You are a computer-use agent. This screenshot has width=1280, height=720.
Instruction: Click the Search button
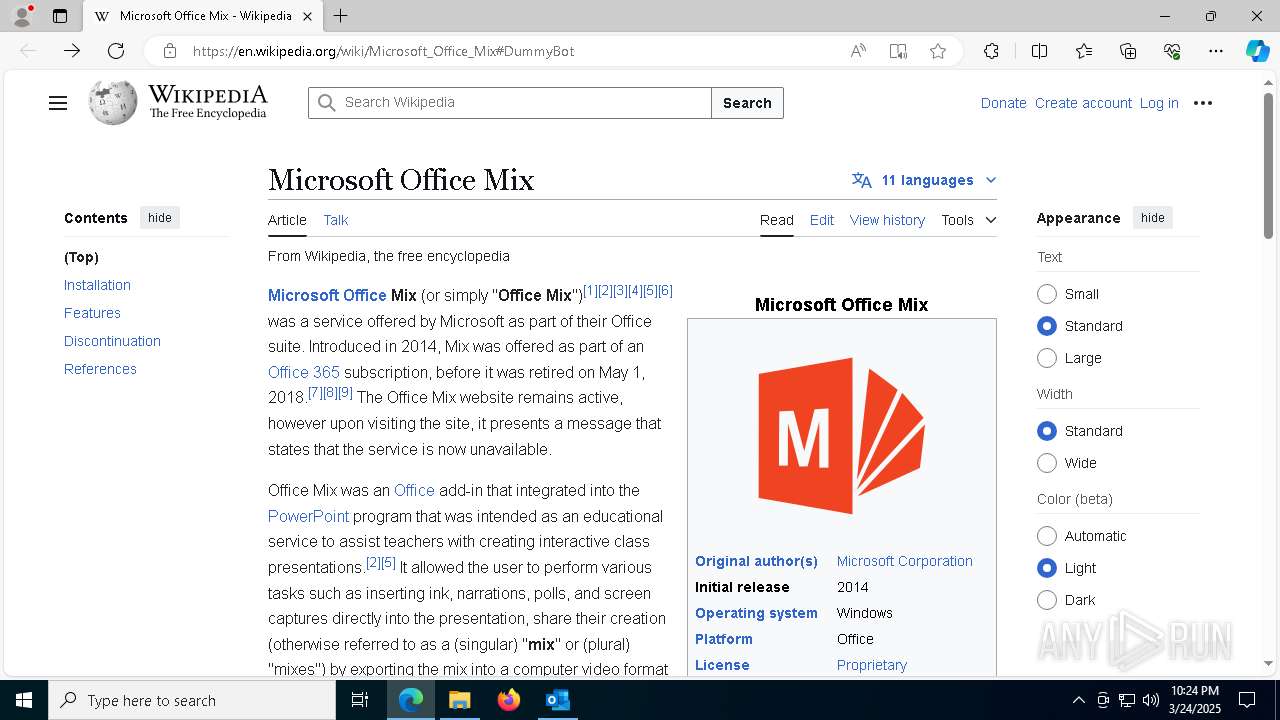(x=747, y=103)
